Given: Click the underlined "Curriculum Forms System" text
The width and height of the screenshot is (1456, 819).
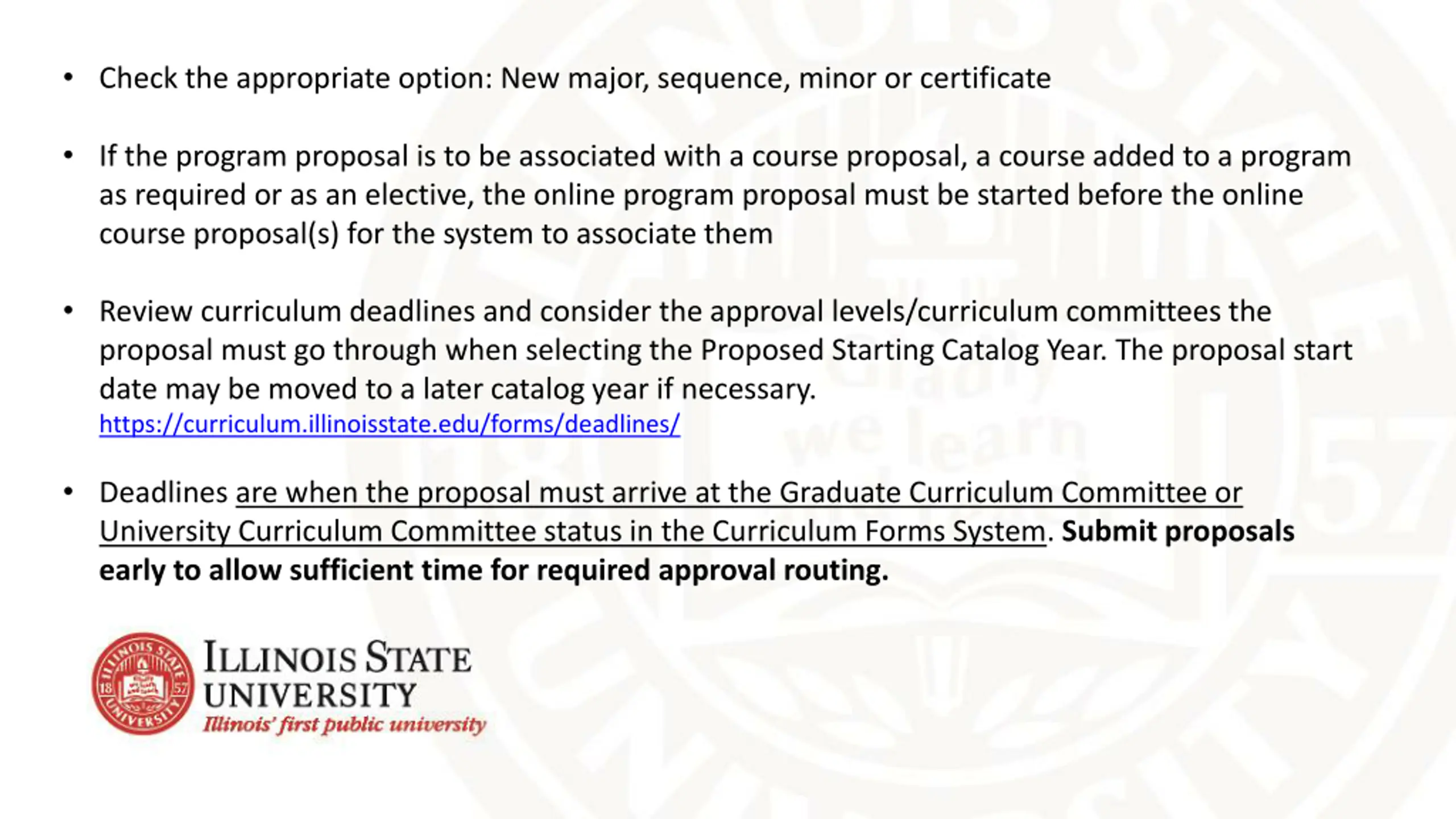Looking at the screenshot, I should [x=879, y=532].
